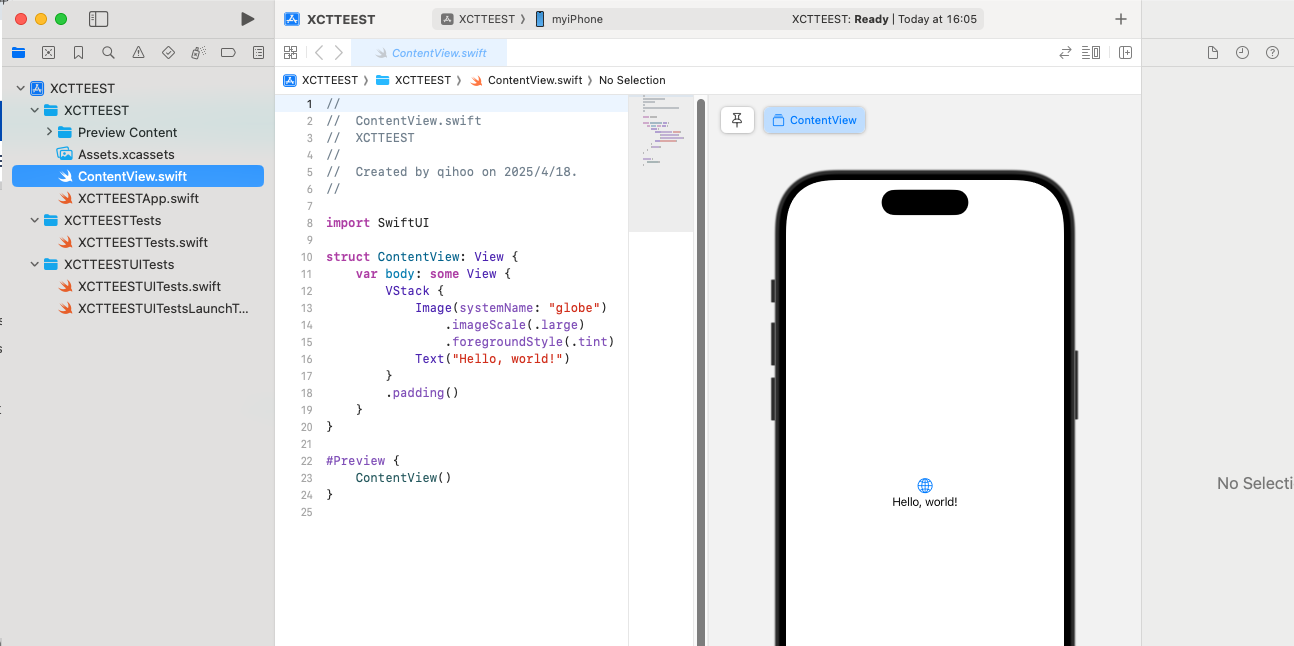
Task: Open the Report navigator
Action: click(258, 52)
